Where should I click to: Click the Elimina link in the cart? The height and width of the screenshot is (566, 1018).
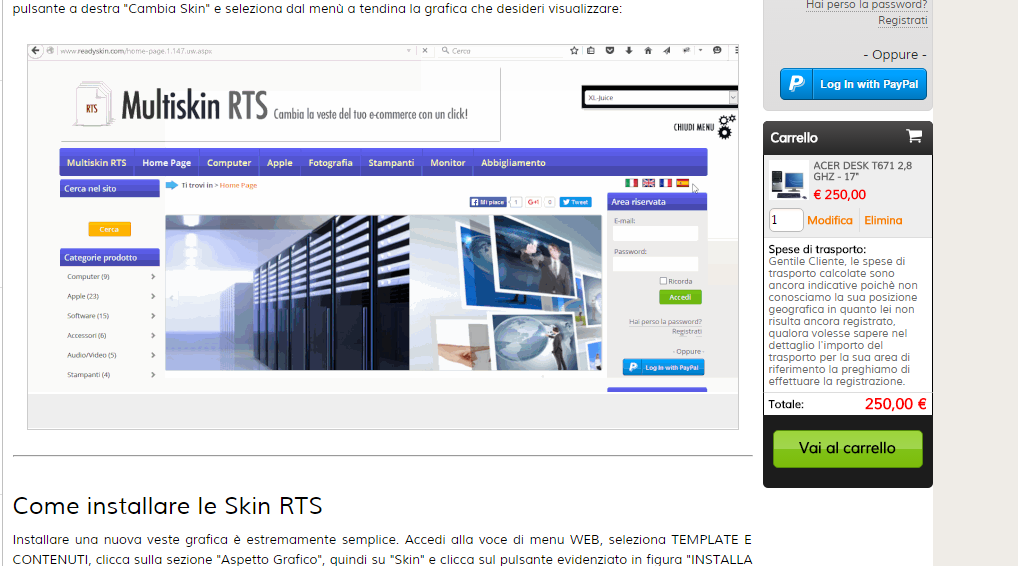(x=883, y=220)
